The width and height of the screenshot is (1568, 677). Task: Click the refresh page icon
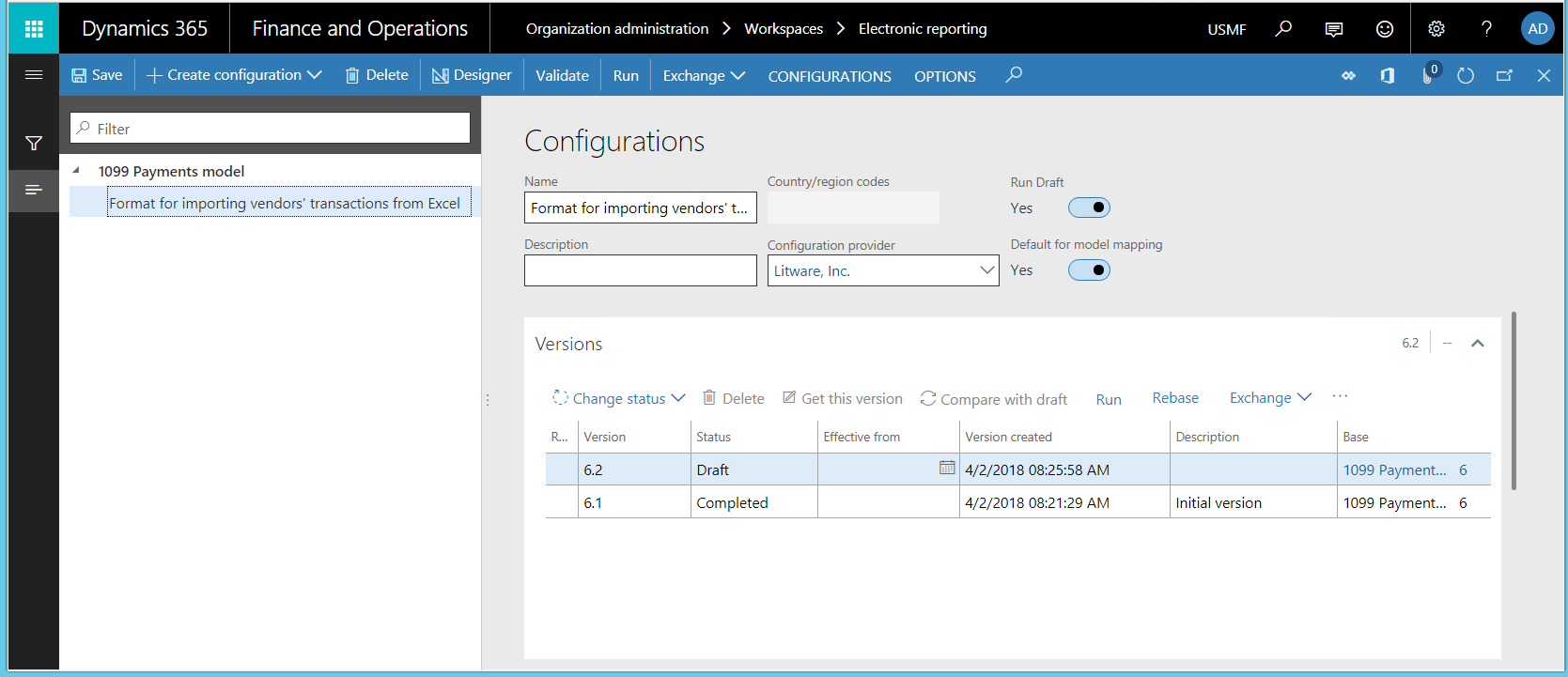[x=1466, y=76]
